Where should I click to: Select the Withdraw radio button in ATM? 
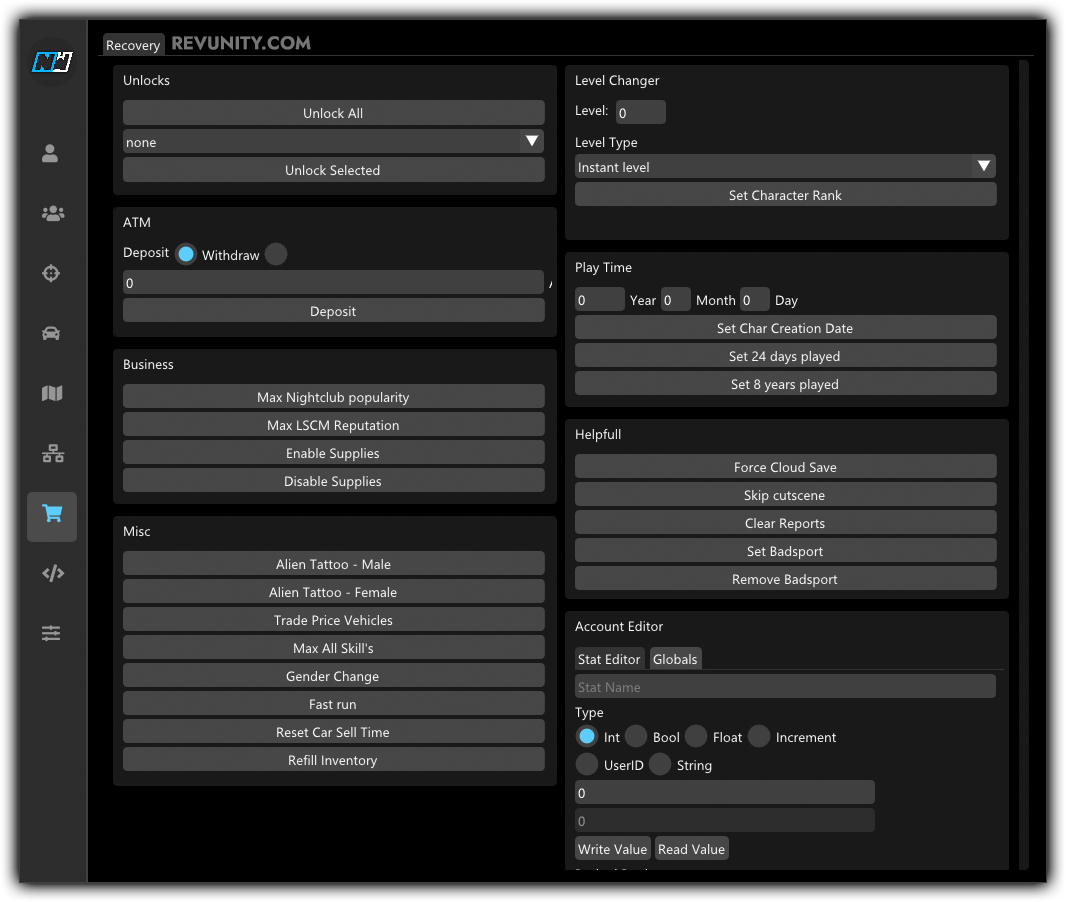[x=276, y=255]
